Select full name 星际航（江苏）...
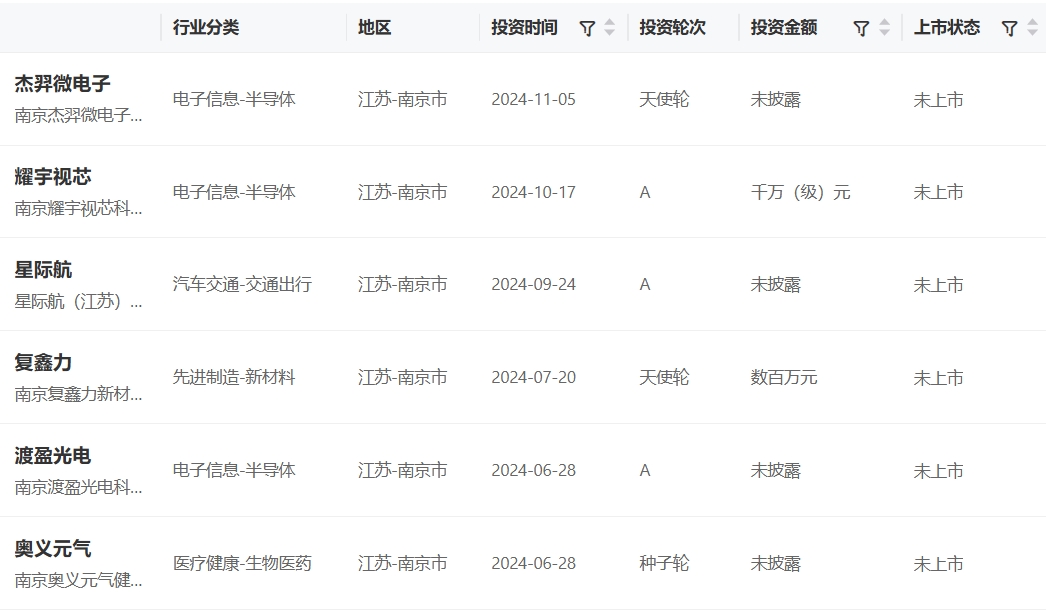The image size is (1046, 610). coord(78,302)
